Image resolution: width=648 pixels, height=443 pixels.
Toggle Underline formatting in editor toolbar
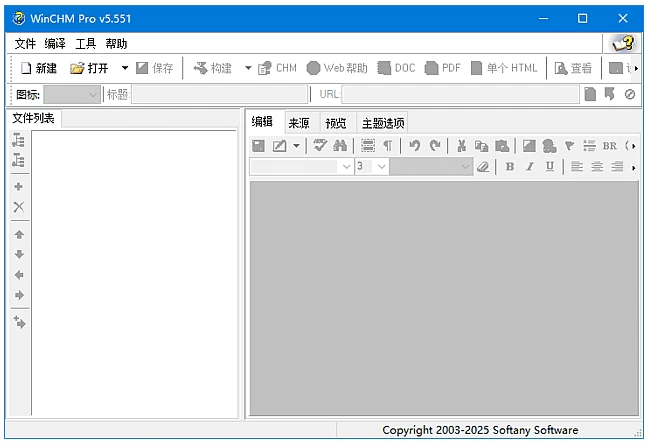(x=550, y=167)
